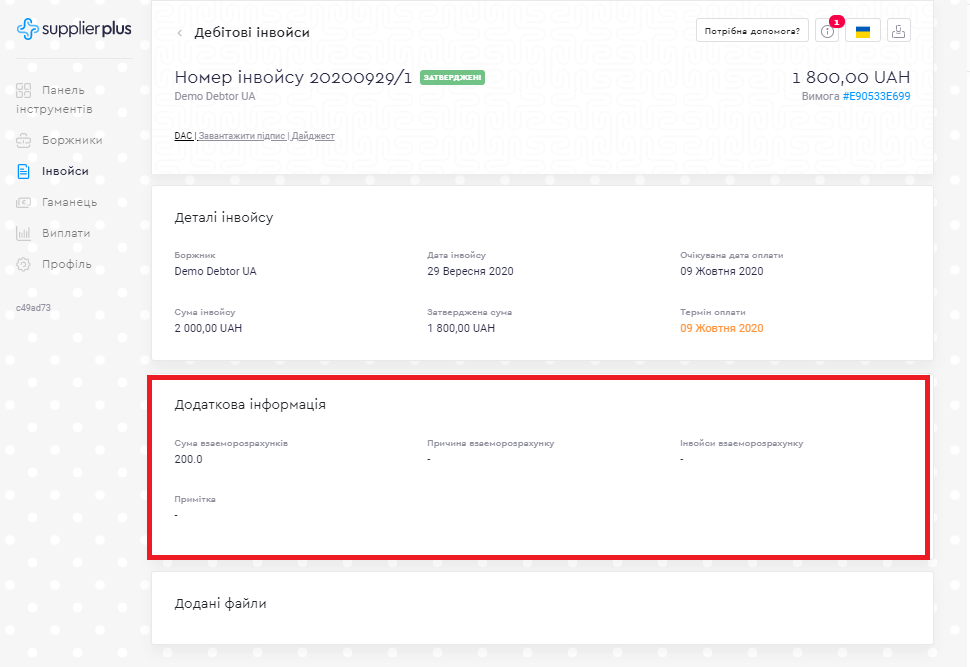This screenshot has height=667, width=970.
Task: Click the info notifications icon
Action: click(827, 32)
